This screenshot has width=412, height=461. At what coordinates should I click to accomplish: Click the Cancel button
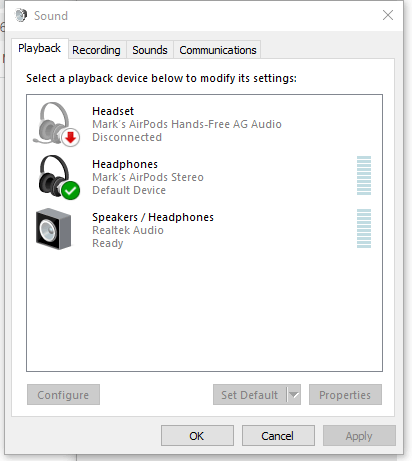[278, 436]
